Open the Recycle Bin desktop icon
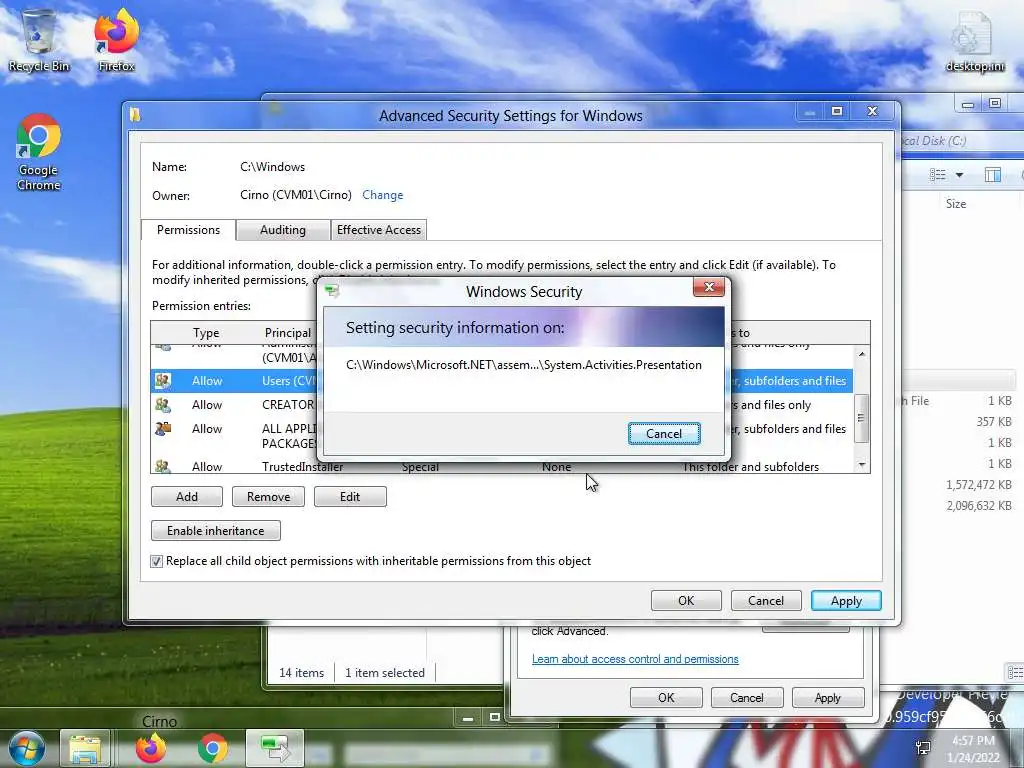The width and height of the screenshot is (1024, 768). pos(39,40)
